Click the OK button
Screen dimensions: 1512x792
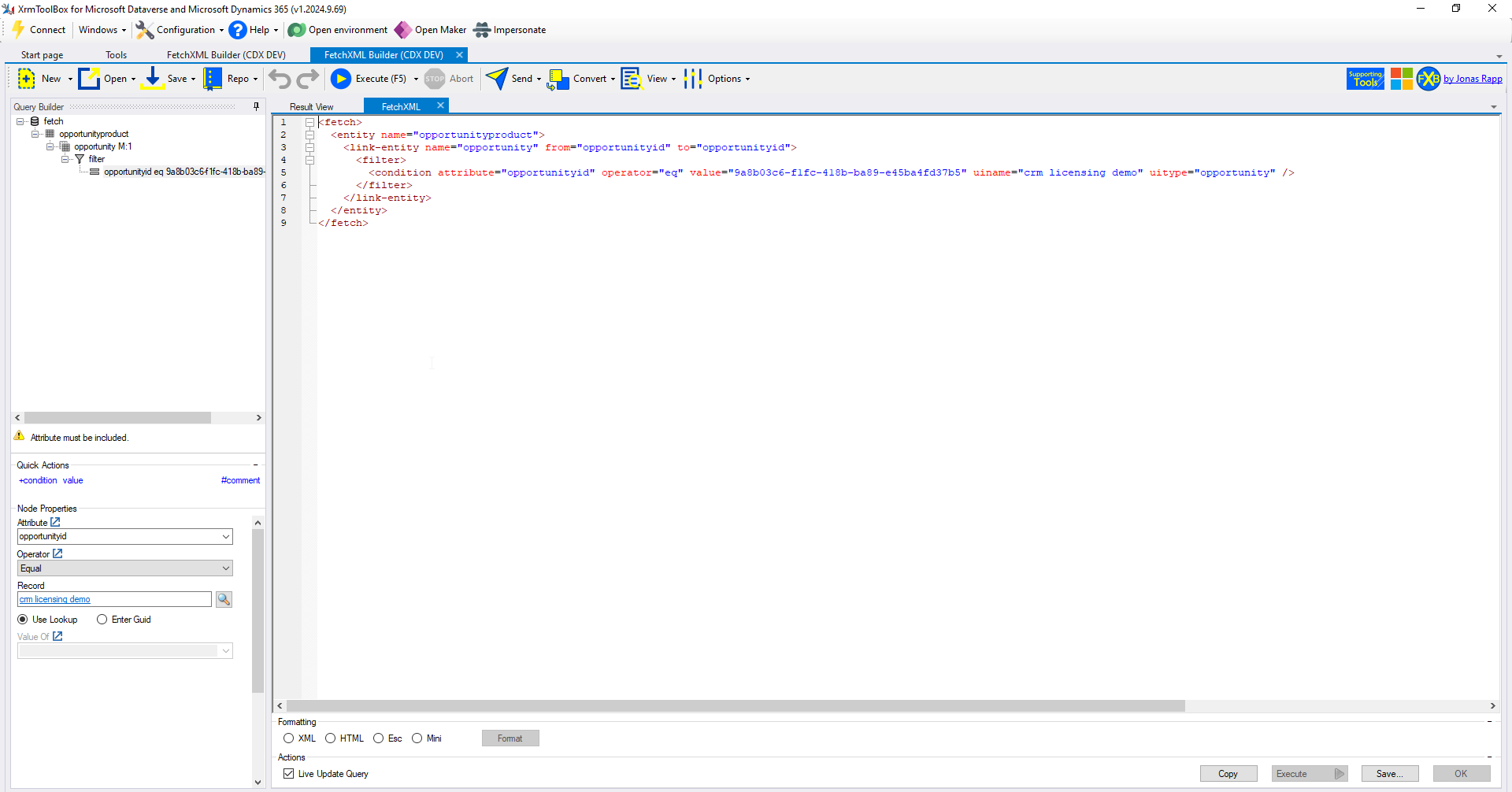1462,774
